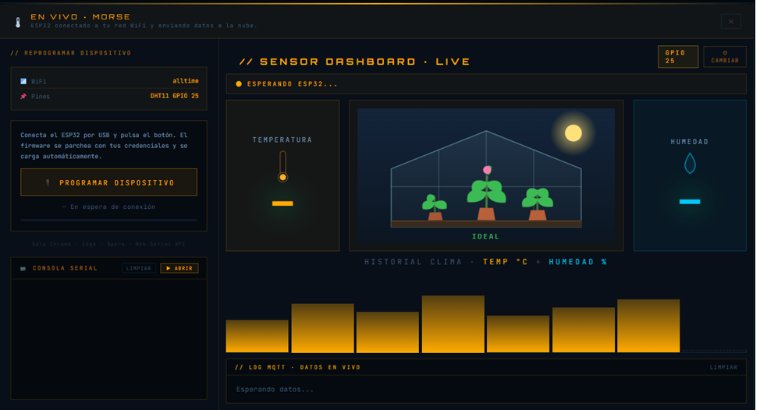Click the '// REPROGRAMAR DISPOSITIVO' section heading
Image resolution: width=760 pixels, height=410 pixels.
click(71, 53)
